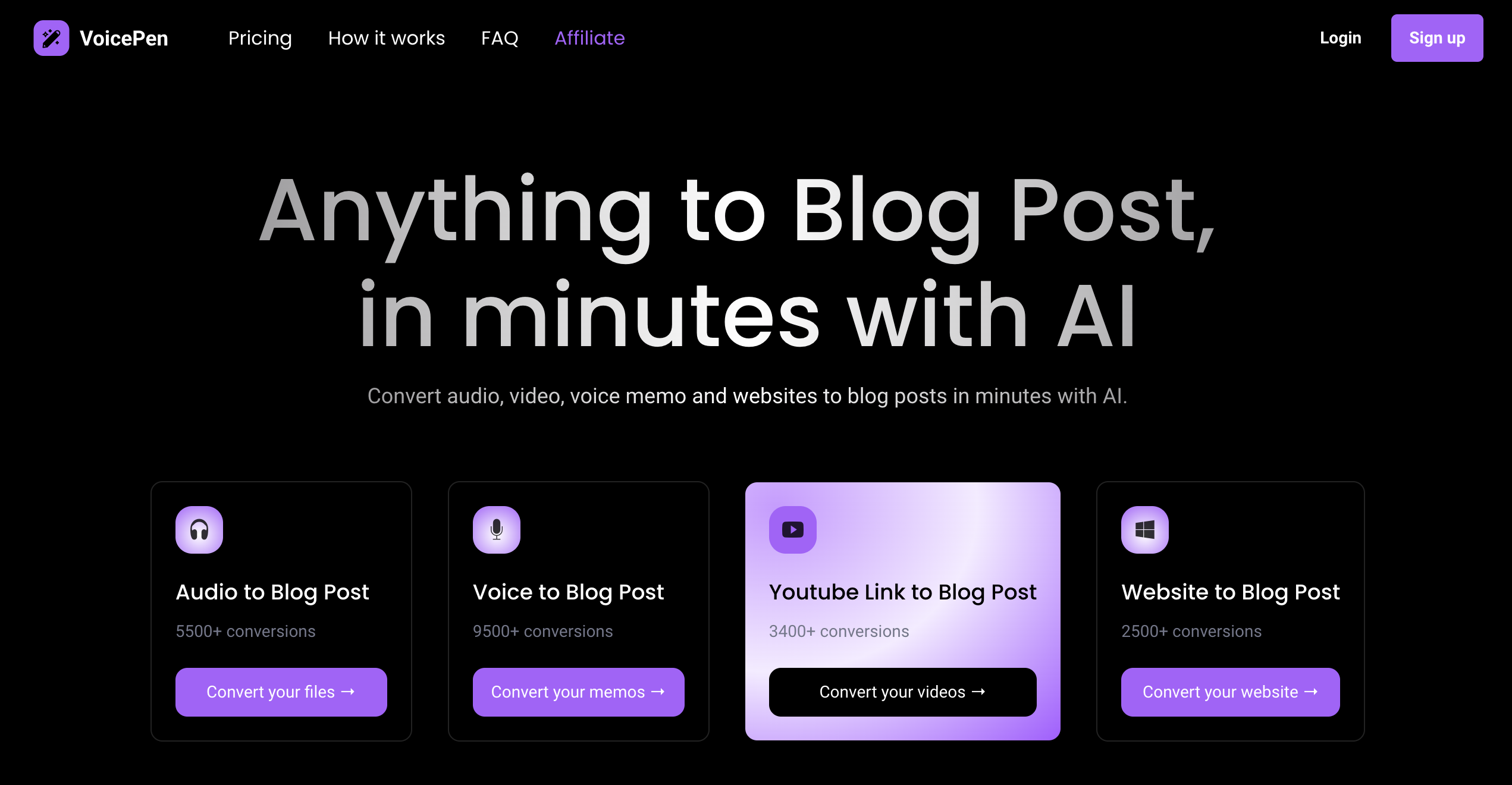Click the Affiliate navigation link

point(591,38)
